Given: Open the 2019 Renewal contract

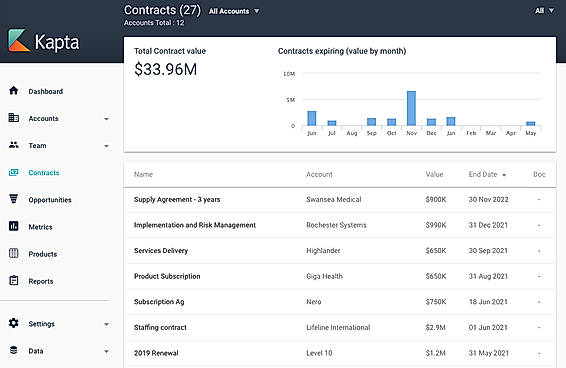Looking at the screenshot, I should 156,353.
